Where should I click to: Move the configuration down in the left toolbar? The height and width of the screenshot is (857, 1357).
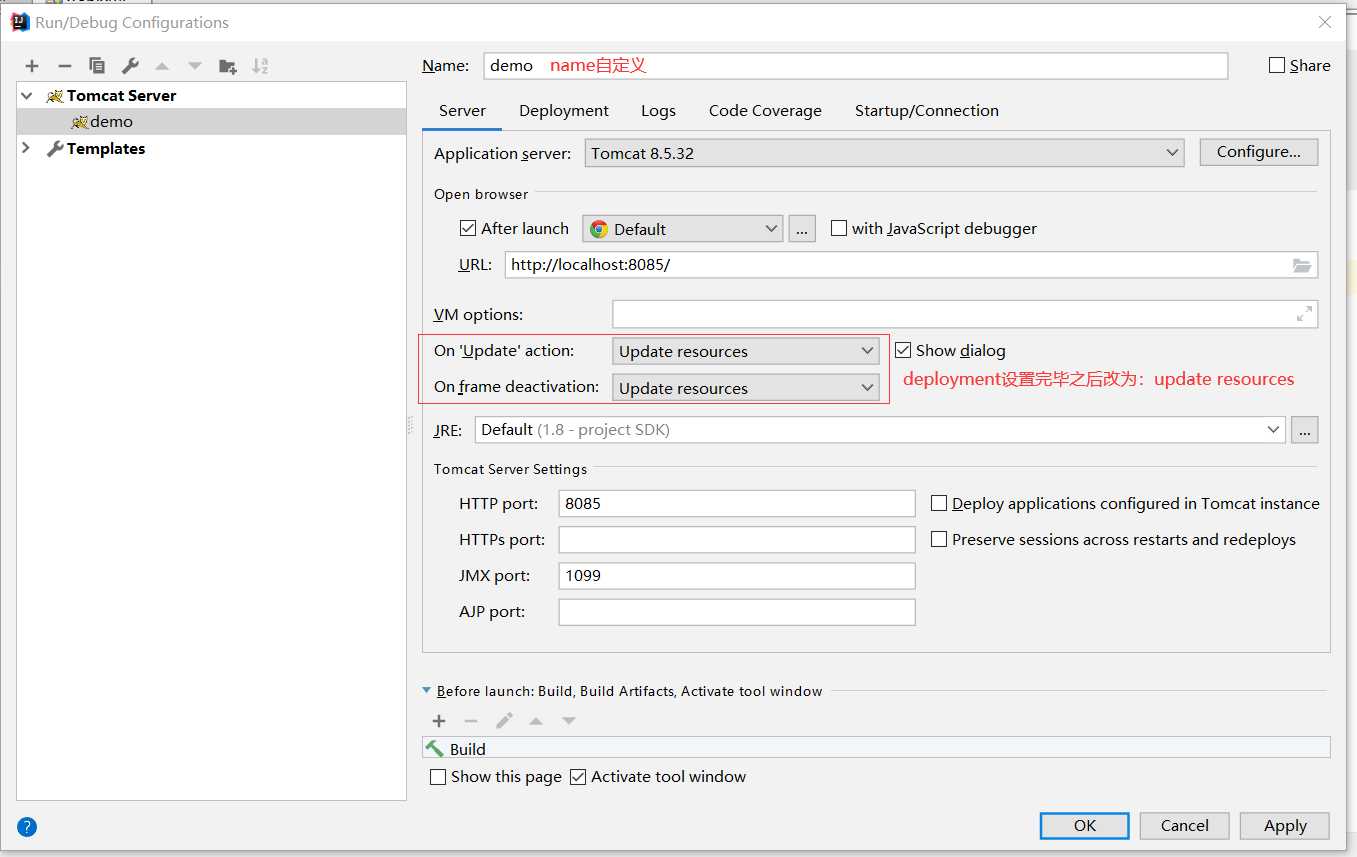[195, 66]
